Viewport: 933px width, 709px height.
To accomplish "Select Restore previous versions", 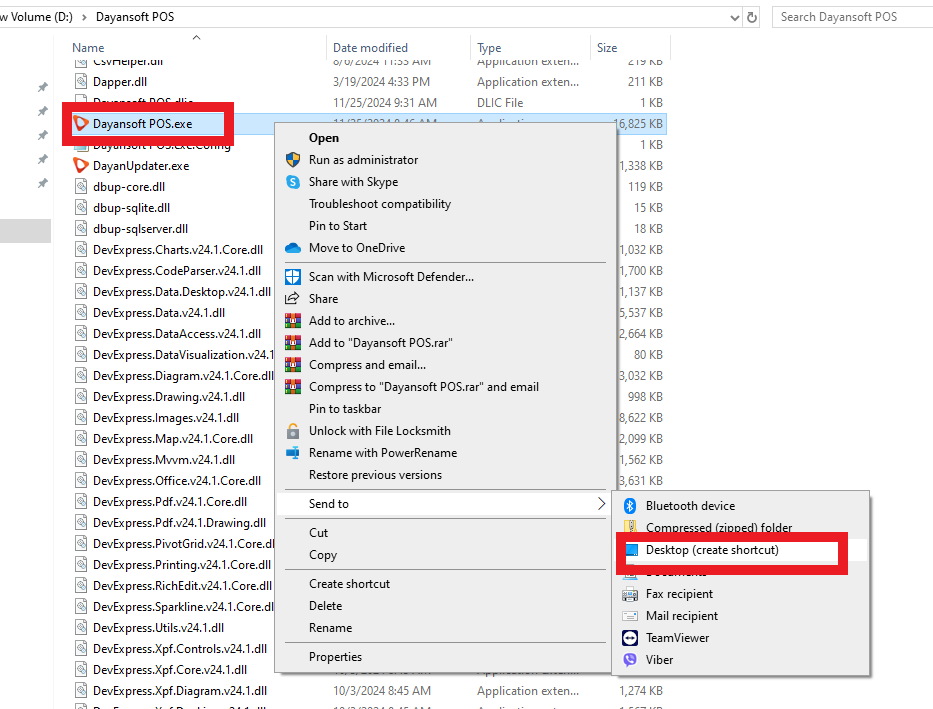I will (375, 475).
